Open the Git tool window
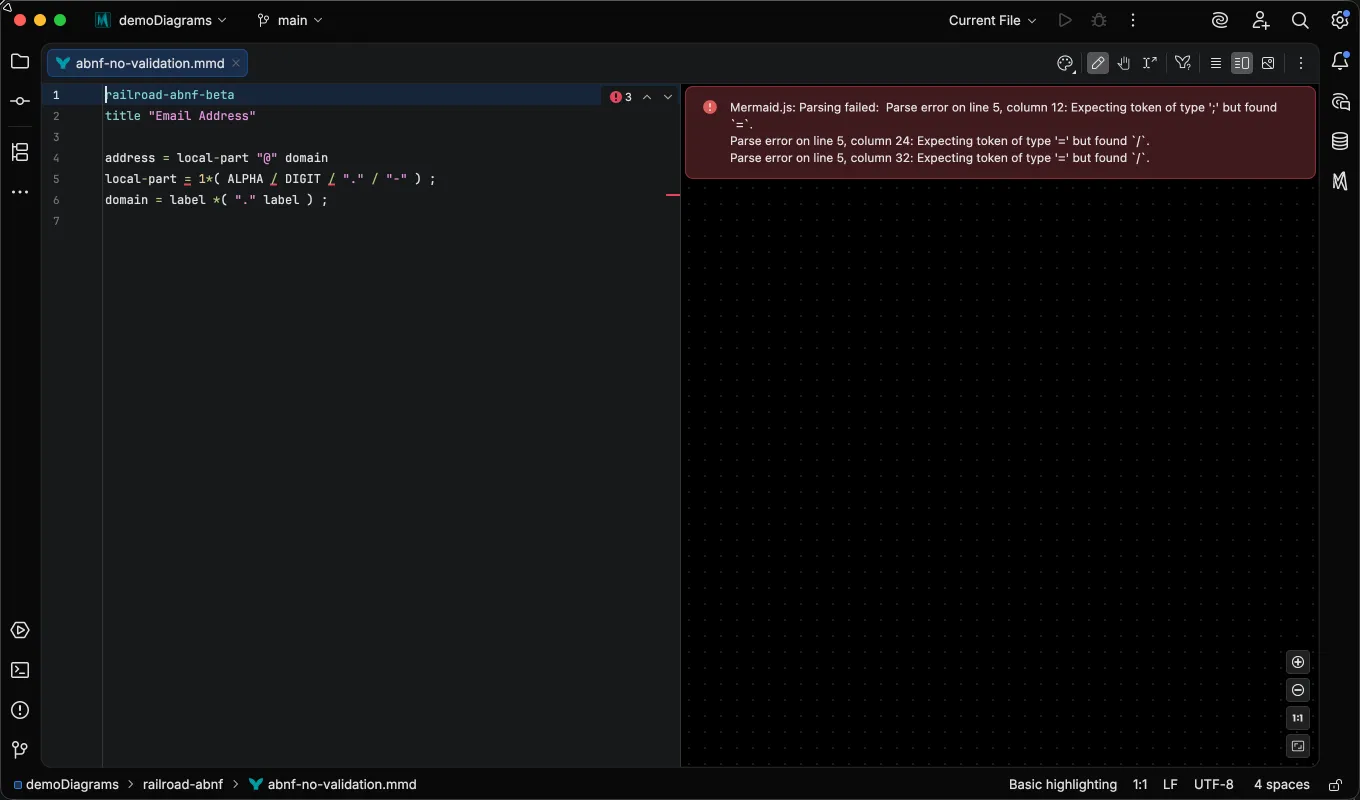 click(20, 750)
